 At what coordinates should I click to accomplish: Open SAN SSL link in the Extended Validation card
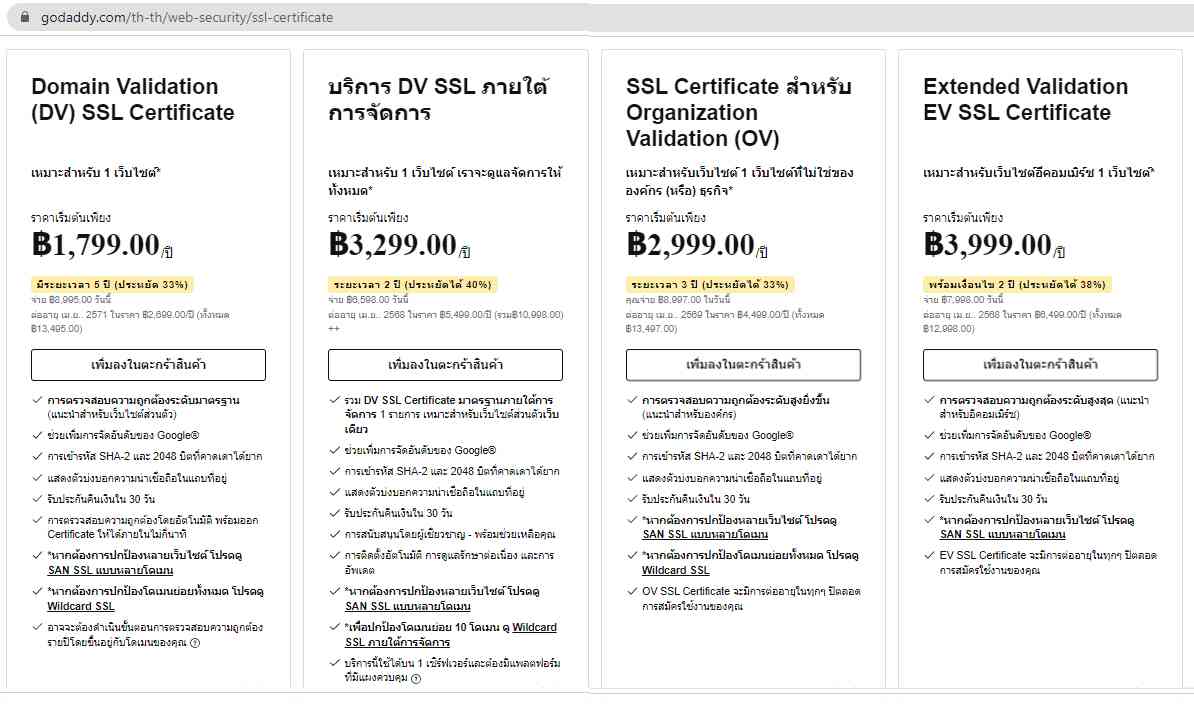[1003, 535]
